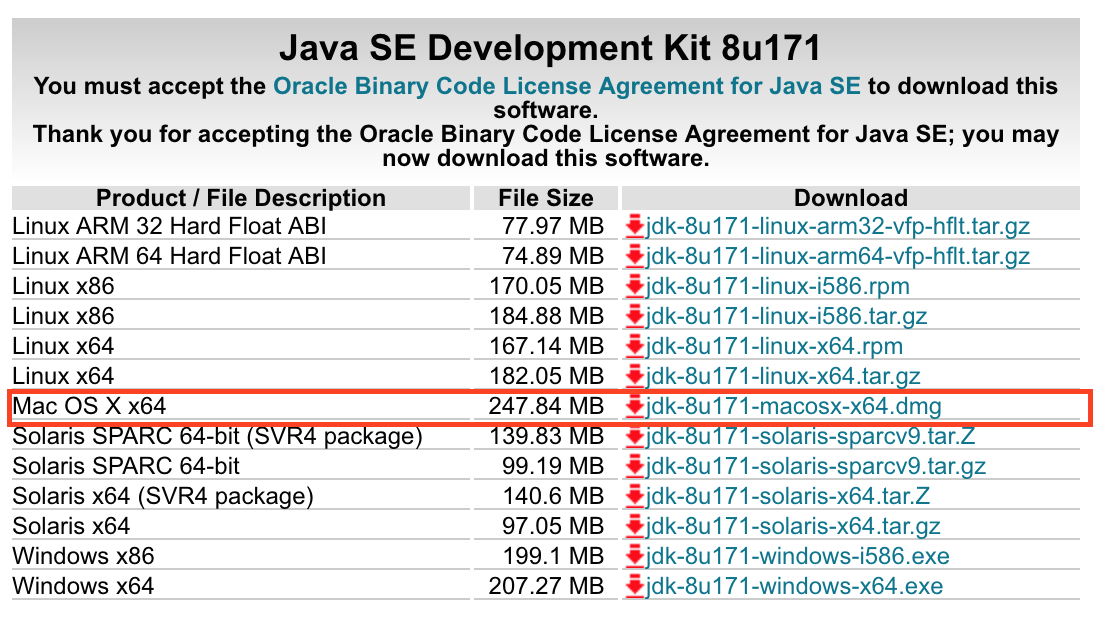Download jdk-8u171-linux-i586.tar.gz archive
Viewport: 1110px width, 626px height.
coord(787,317)
